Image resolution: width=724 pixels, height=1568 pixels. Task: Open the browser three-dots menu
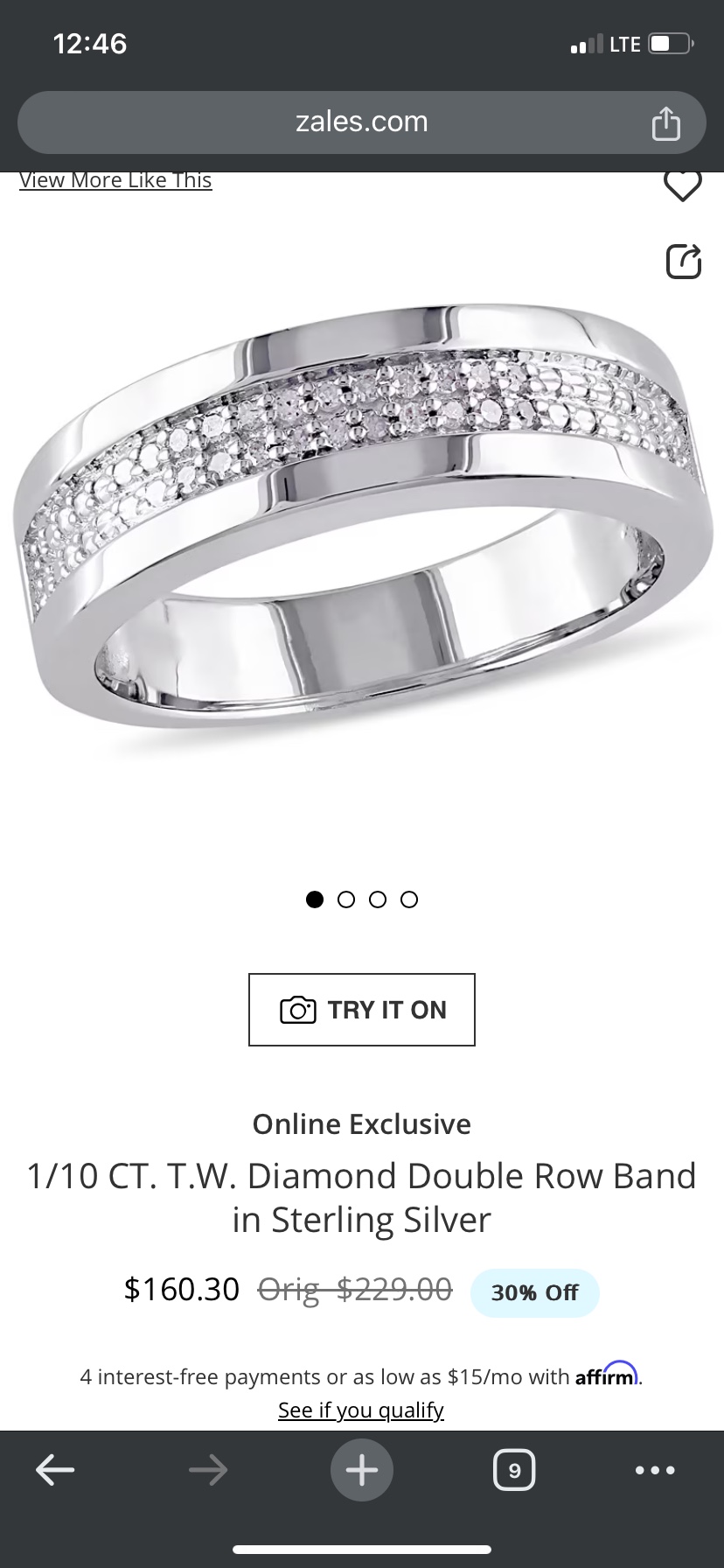656,1470
